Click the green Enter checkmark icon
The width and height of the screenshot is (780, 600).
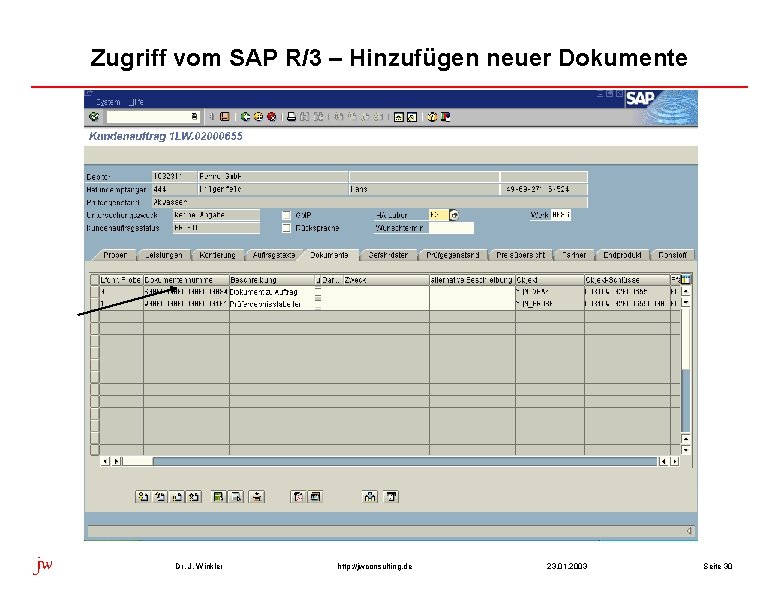pyautogui.click(x=94, y=117)
